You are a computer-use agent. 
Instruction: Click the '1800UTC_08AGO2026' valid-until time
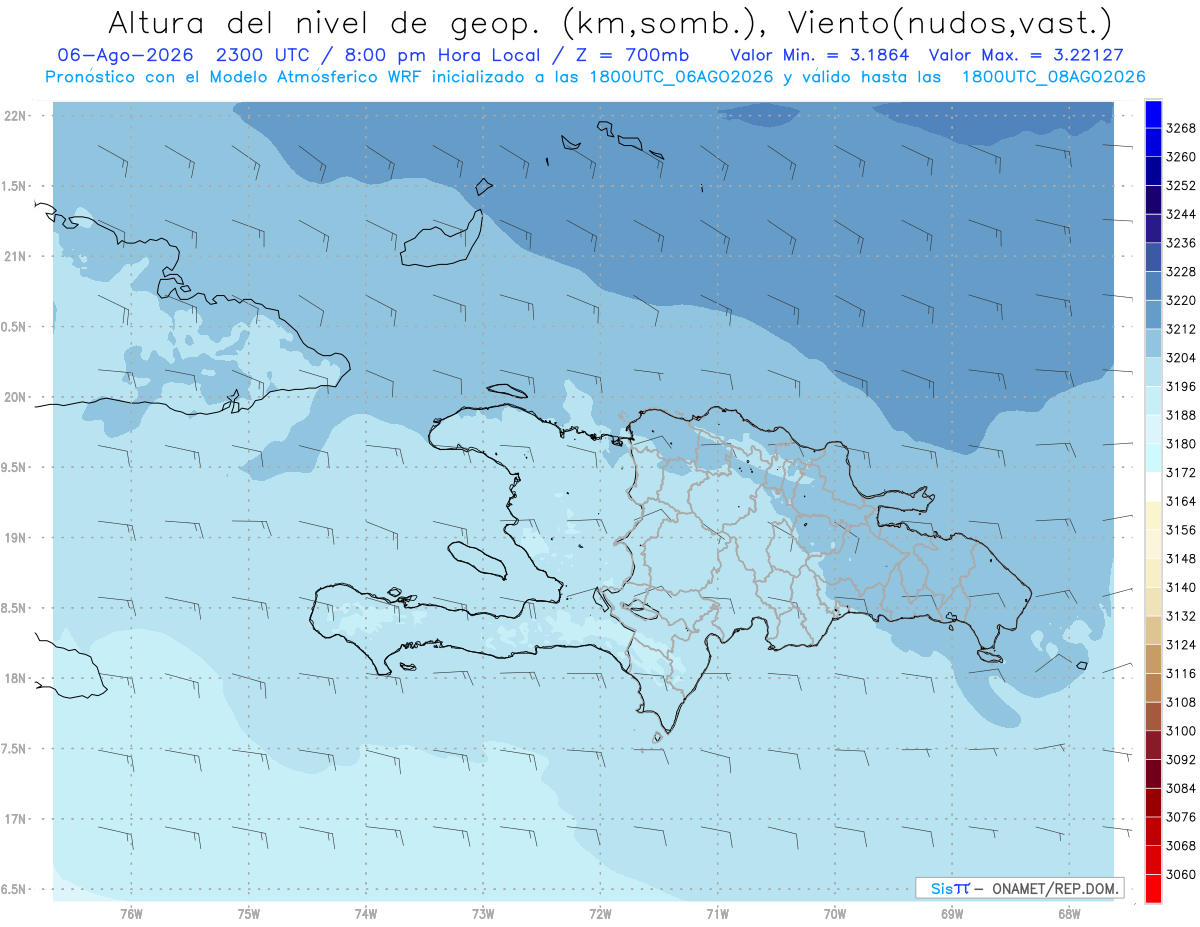[1053, 77]
